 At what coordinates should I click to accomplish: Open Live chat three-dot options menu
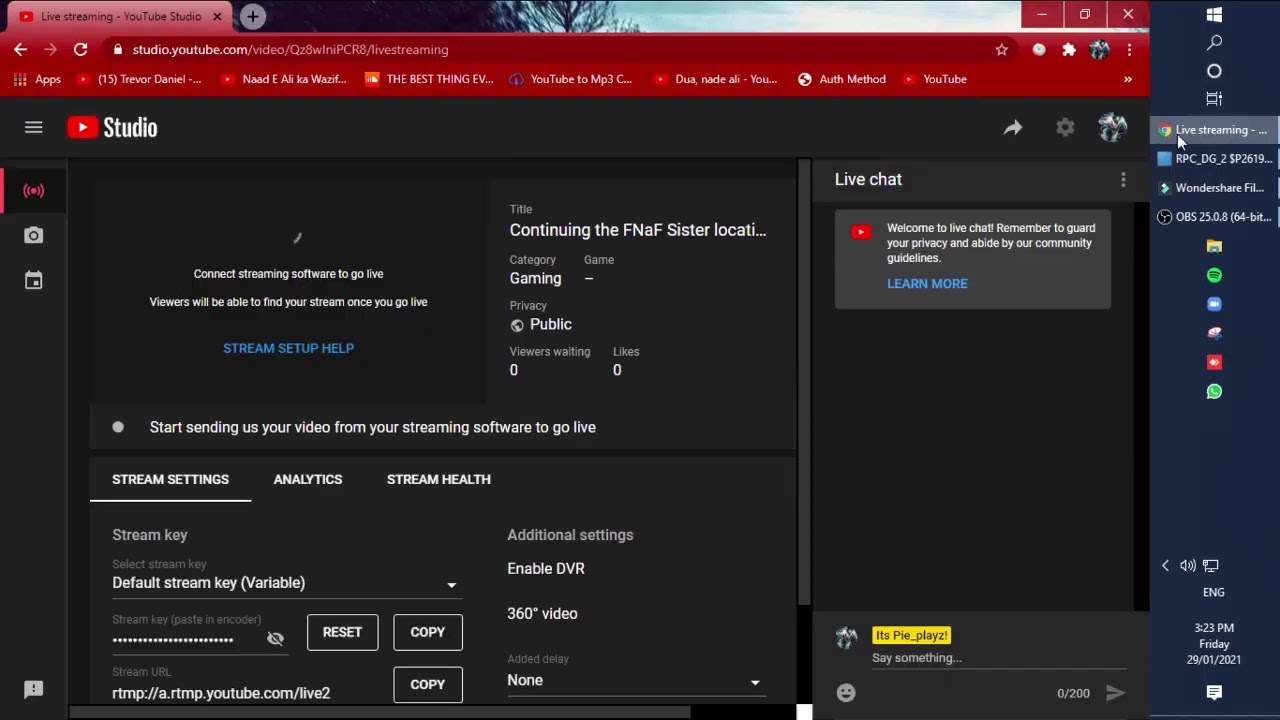click(1123, 179)
